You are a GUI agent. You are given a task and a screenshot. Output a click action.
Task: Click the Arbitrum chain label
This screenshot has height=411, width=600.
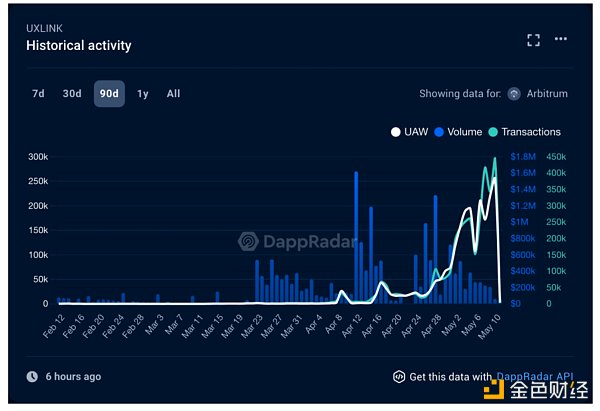548,94
